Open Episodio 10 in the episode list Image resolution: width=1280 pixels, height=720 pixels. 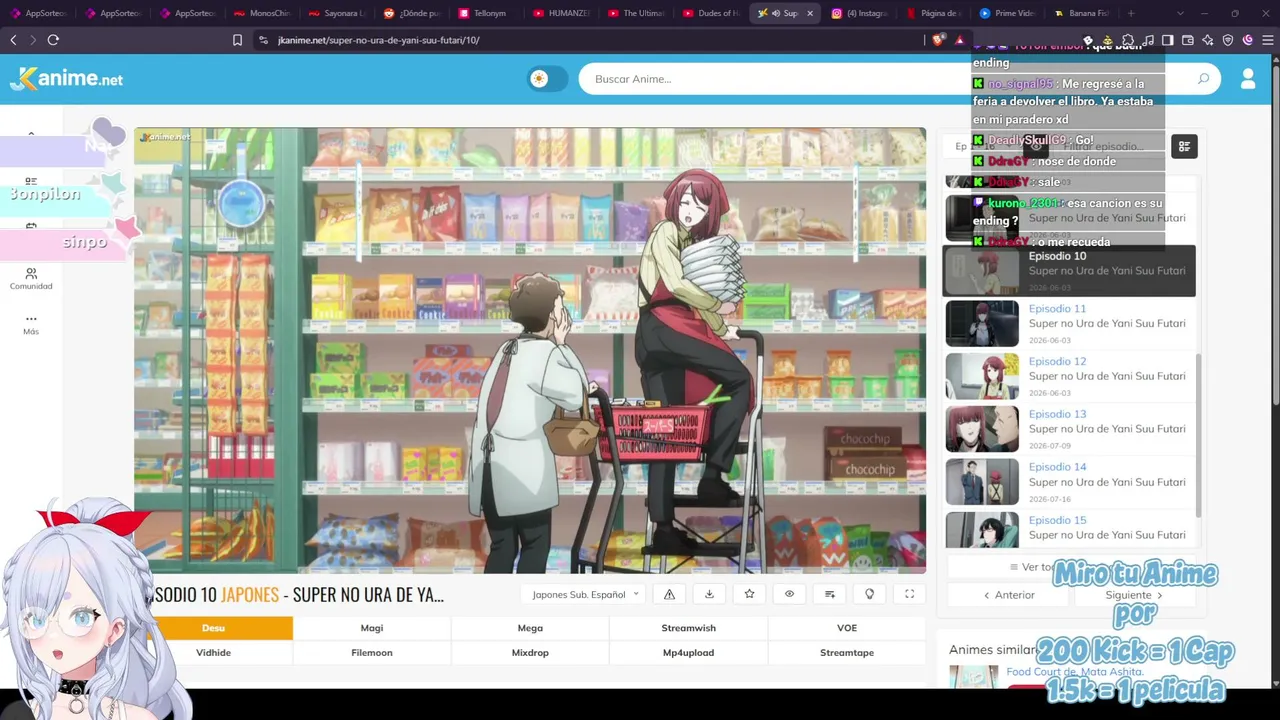tap(1069, 271)
